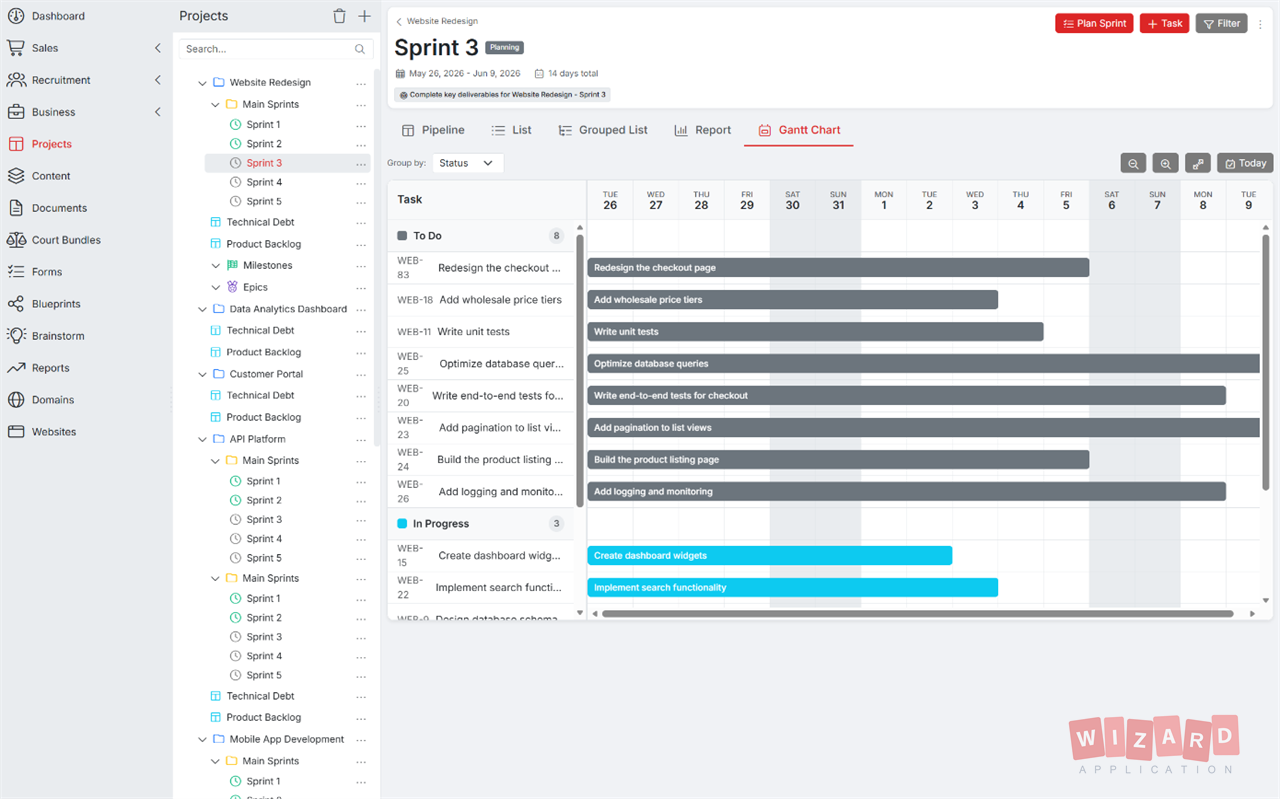Expand the Sales sidebar submenu arrow
The height and width of the screenshot is (799, 1280).
(x=157, y=48)
